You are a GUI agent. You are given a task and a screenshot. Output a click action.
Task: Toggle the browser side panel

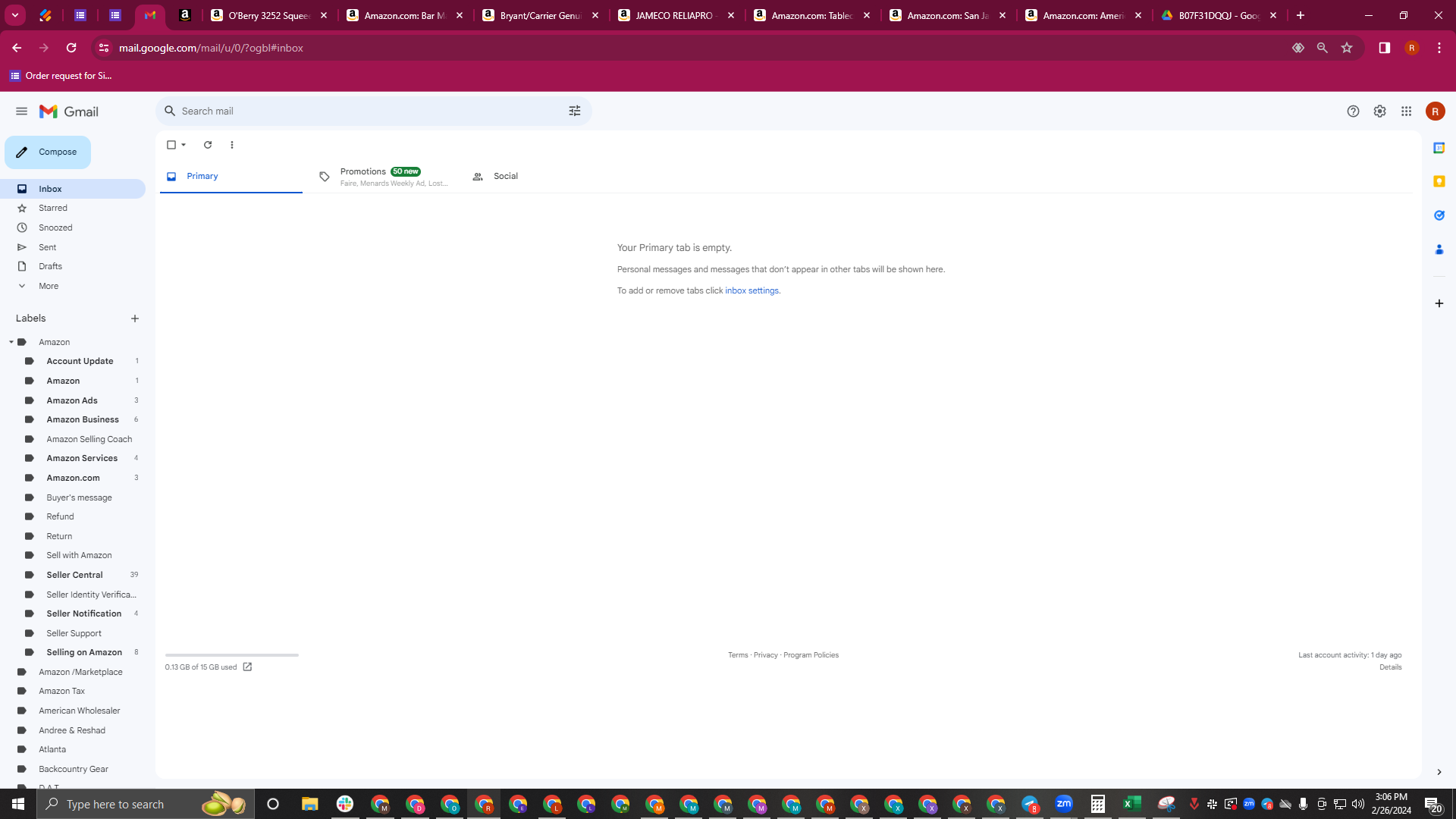[x=1385, y=48]
